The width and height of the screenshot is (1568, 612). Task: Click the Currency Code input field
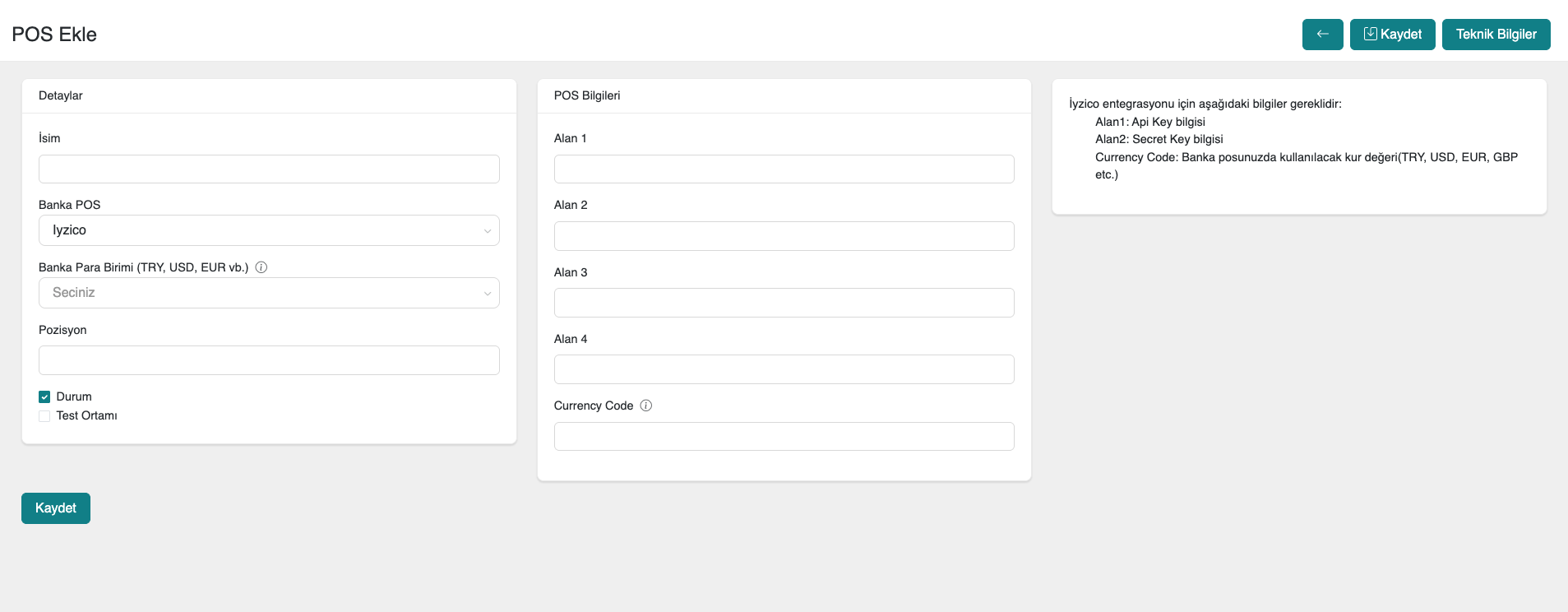point(784,437)
